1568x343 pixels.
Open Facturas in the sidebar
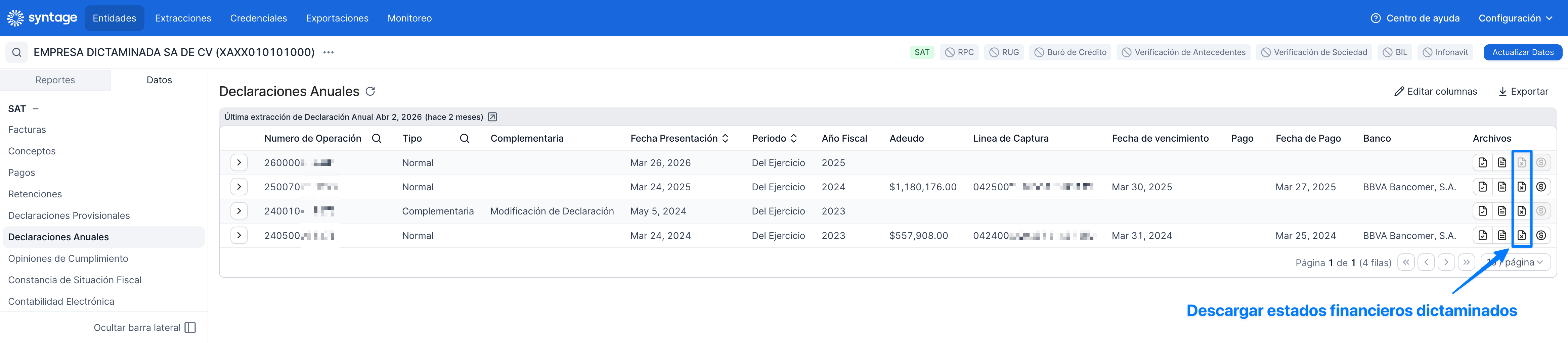[x=27, y=130]
